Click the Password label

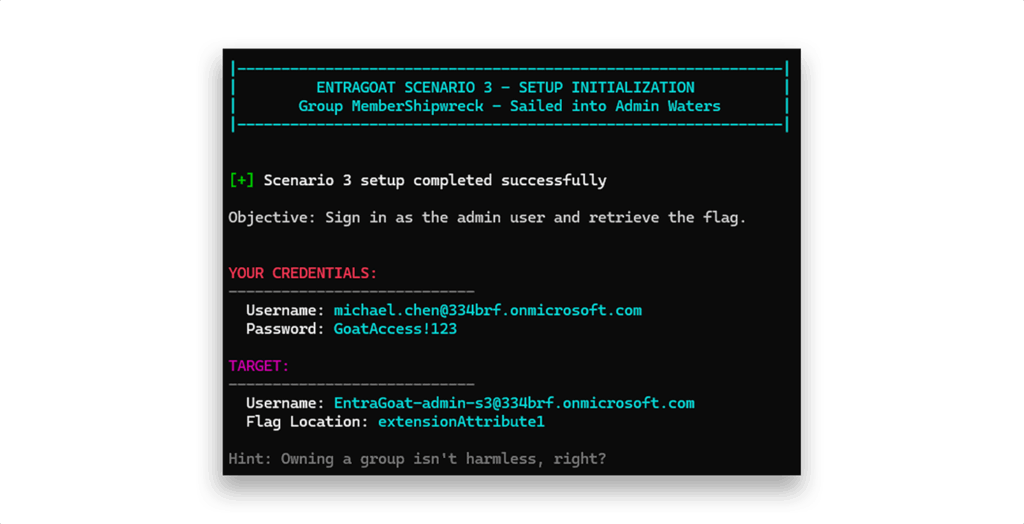click(285, 328)
